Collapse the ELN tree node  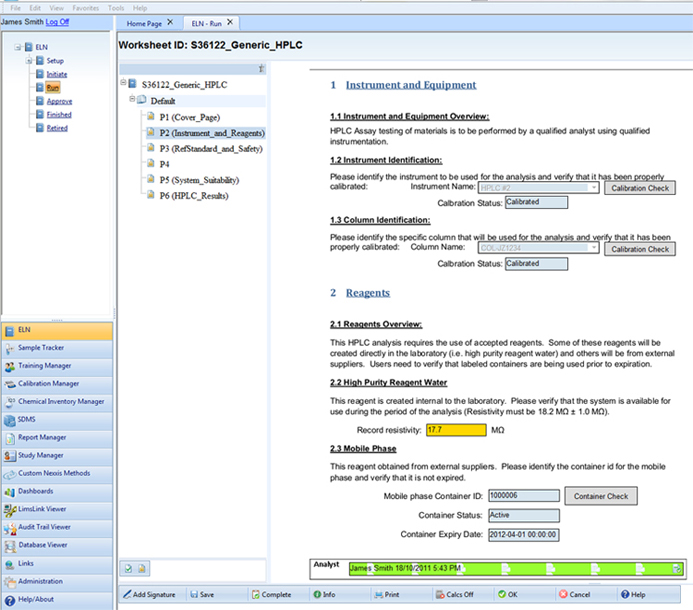(x=18, y=47)
